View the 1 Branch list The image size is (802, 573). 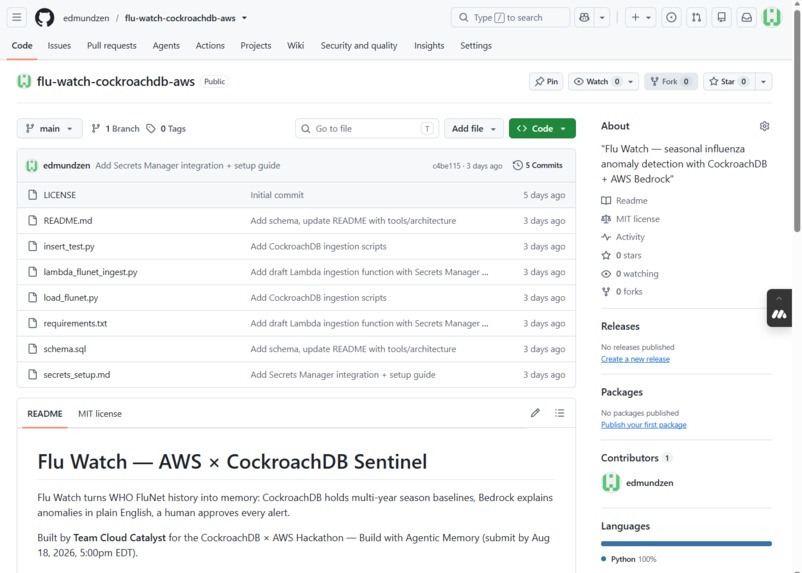(115, 128)
